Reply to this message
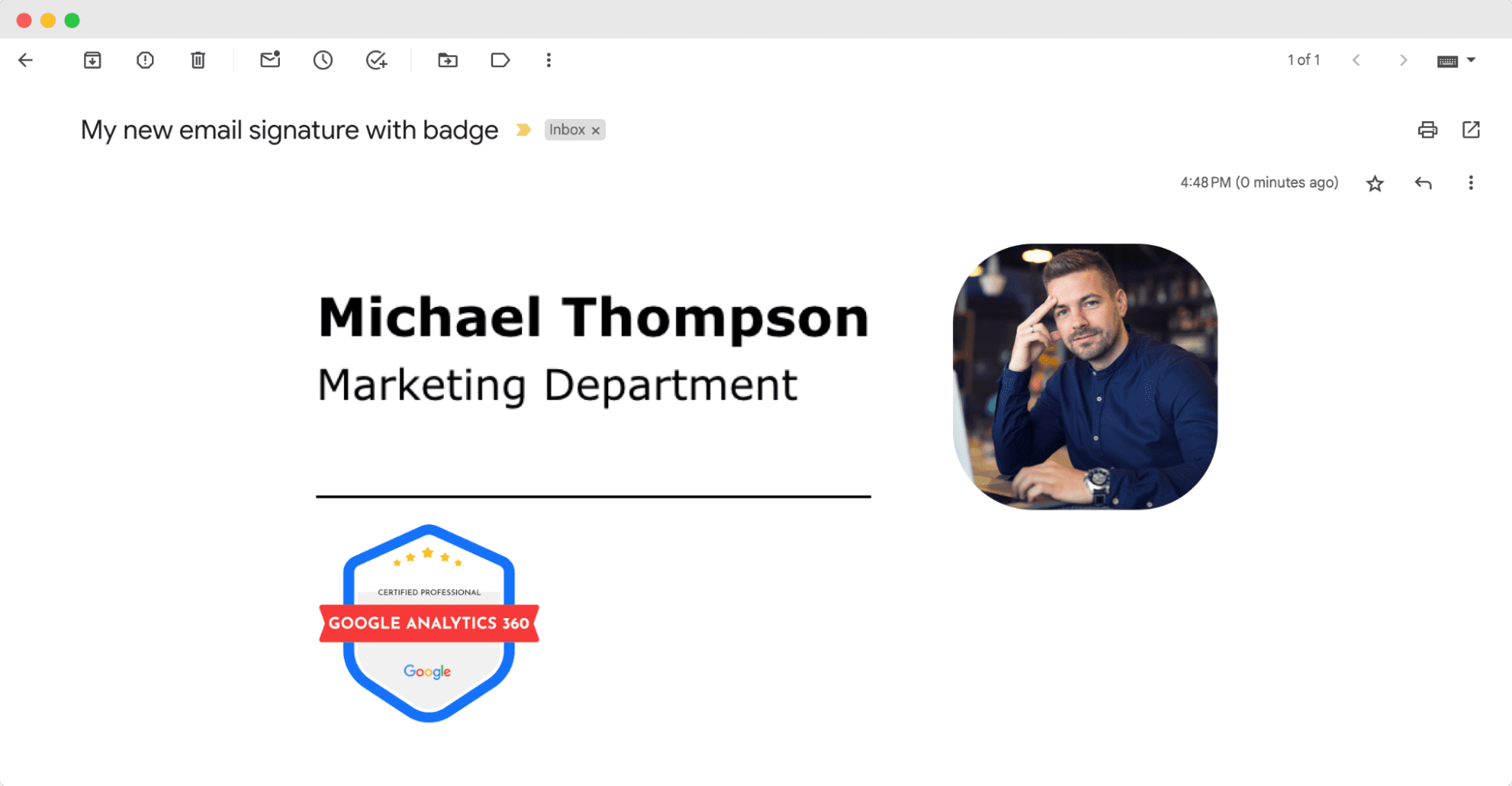Screen dimensions: 1512x786 (x=1424, y=183)
